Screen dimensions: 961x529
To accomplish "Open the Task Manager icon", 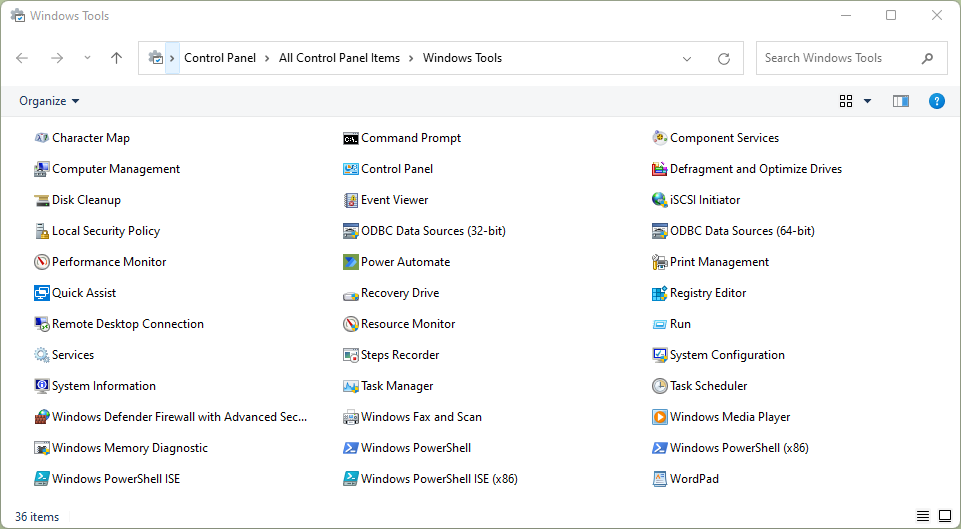I will pos(351,386).
